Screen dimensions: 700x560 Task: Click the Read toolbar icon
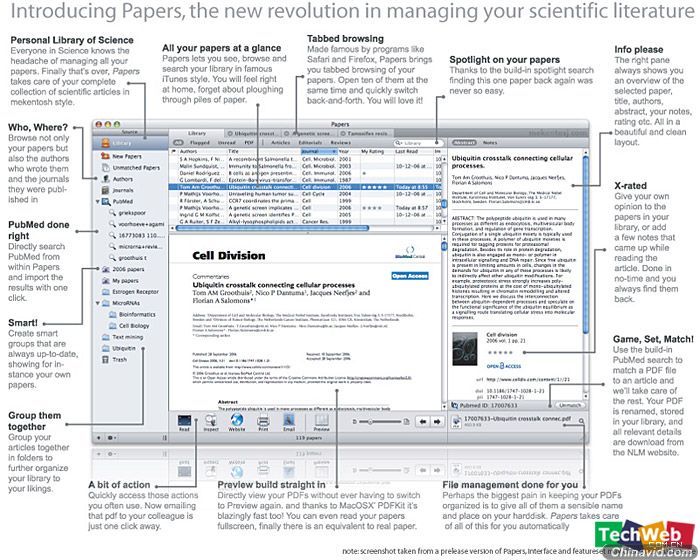(184, 422)
